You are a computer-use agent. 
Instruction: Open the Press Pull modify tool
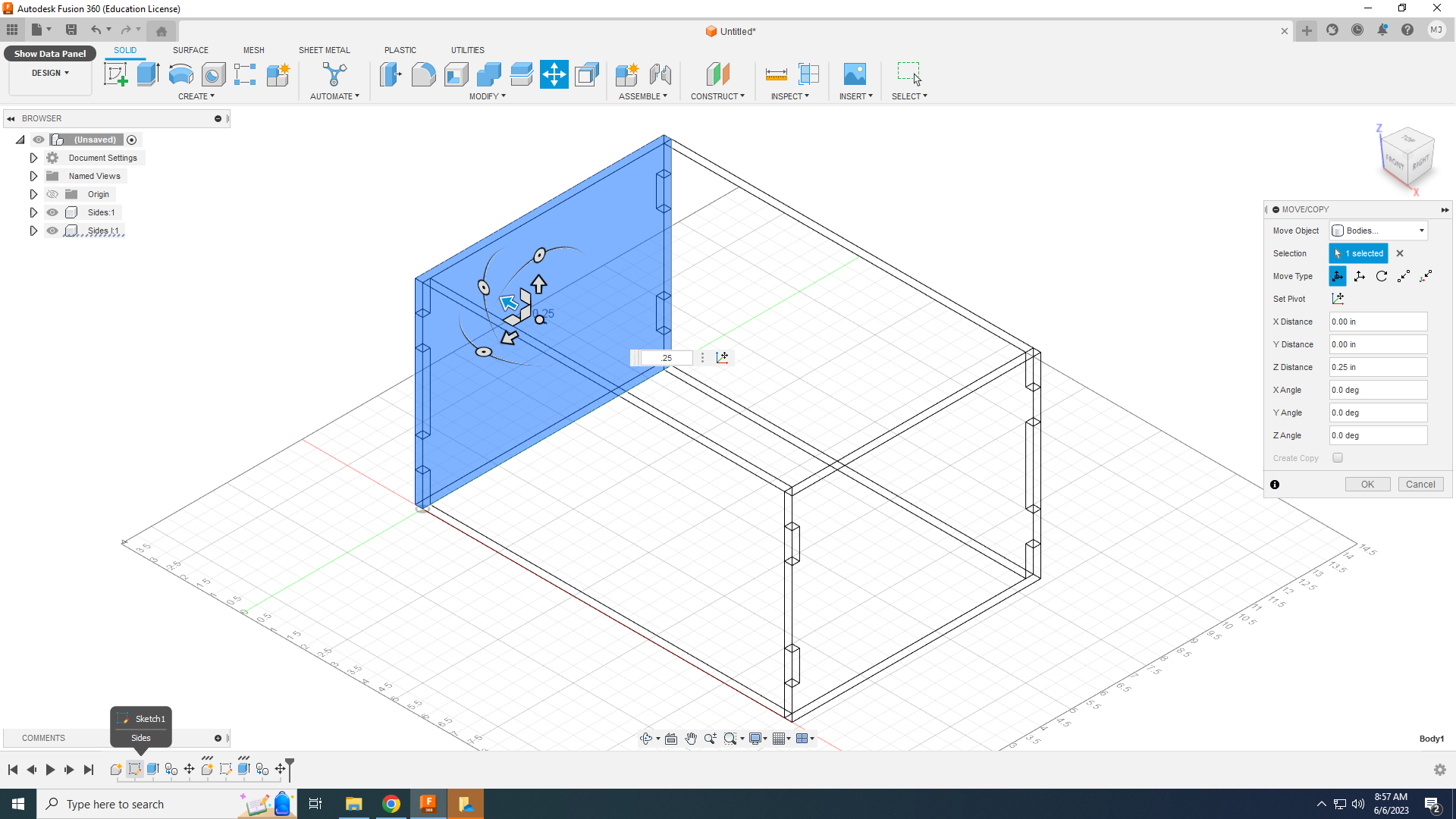pos(391,74)
